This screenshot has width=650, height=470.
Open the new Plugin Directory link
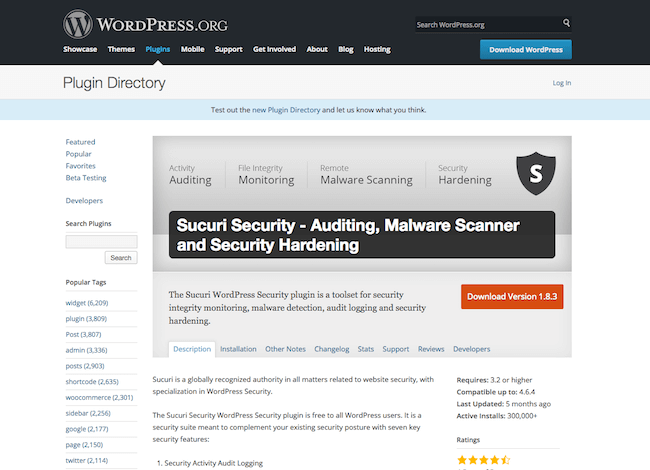click(x=286, y=110)
